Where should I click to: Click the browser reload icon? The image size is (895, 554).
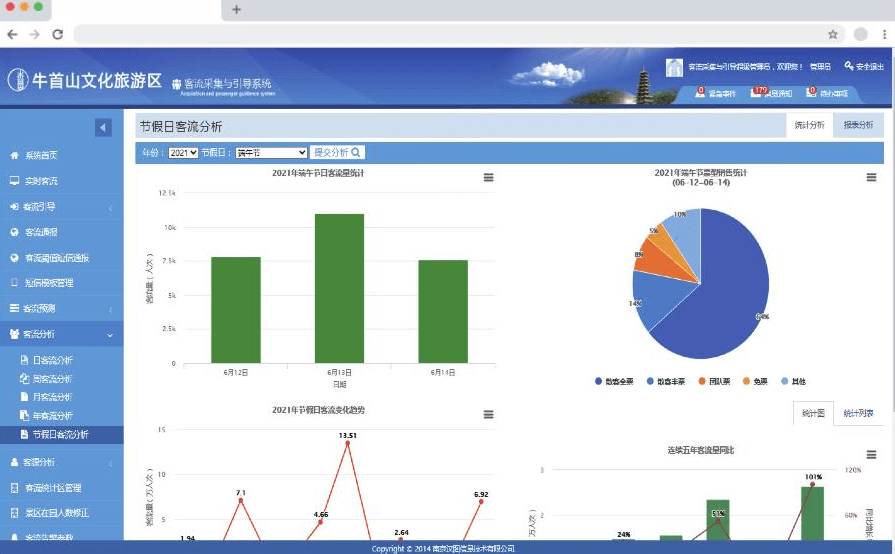pyautogui.click(x=57, y=34)
